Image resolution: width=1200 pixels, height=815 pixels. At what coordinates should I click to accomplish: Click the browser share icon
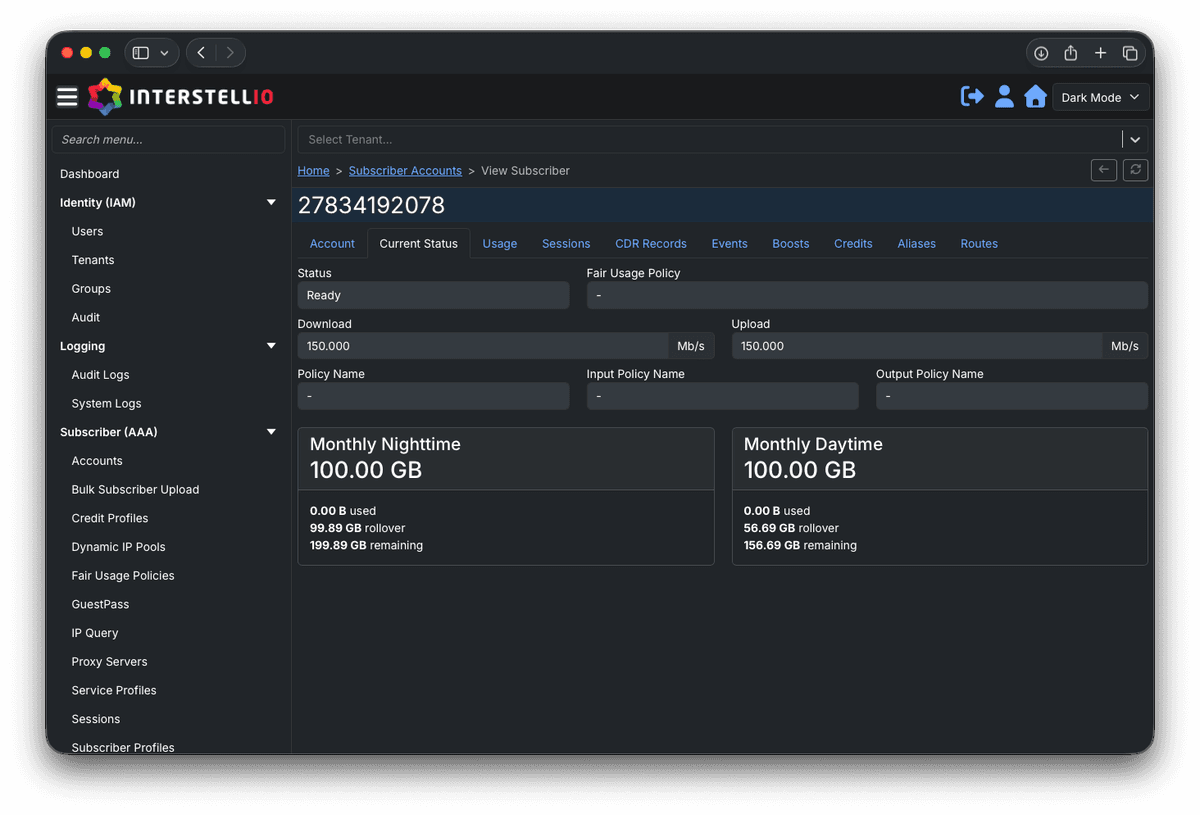[x=1070, y=53]
